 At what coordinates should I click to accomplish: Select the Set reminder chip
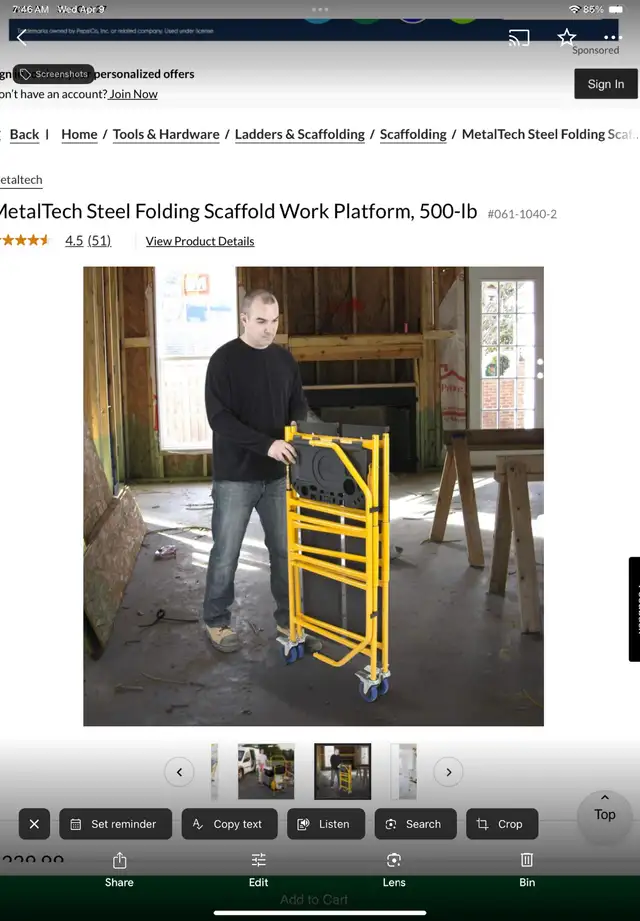click(116, 824)
